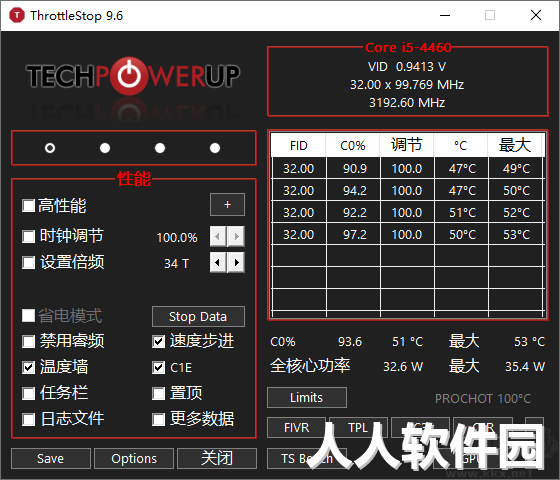The width and height of the screenshot is (560, 480).
Task: Enable the 设置倍频 checkbox
Action: 28,262
